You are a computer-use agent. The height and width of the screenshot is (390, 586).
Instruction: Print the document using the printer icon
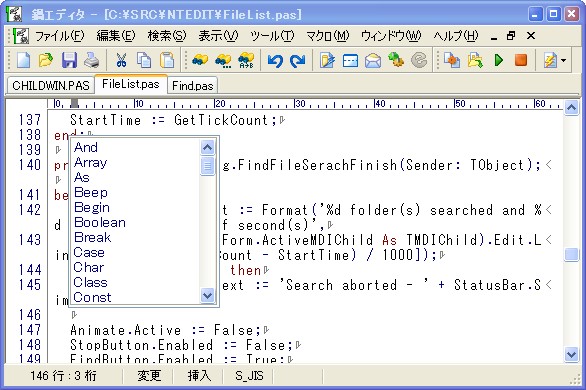pyautogui.click(x=92, y=60)
